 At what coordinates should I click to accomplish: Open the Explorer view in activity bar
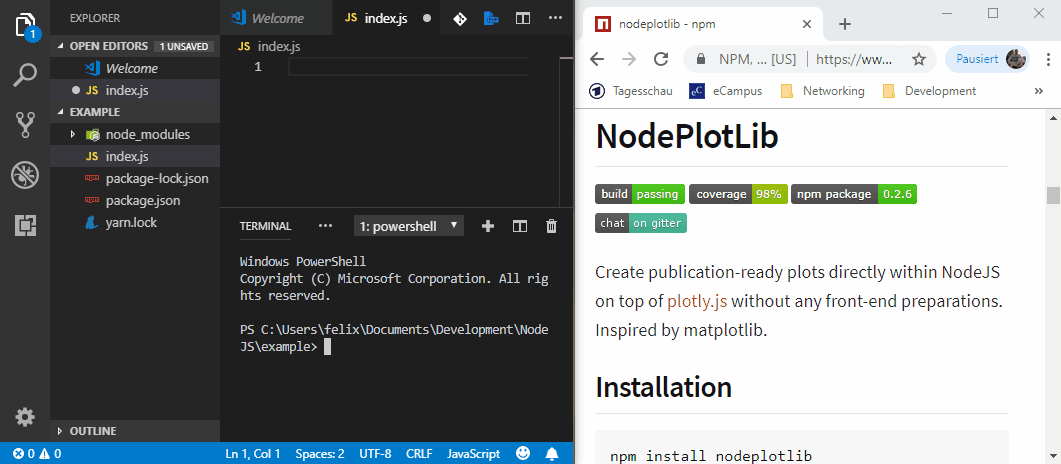click(x=25, y=26)
